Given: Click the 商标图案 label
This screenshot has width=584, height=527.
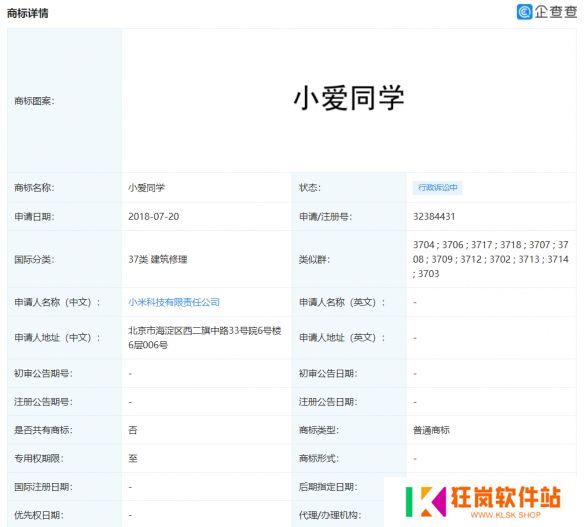Looking at the screenshot, I should 34,101.
